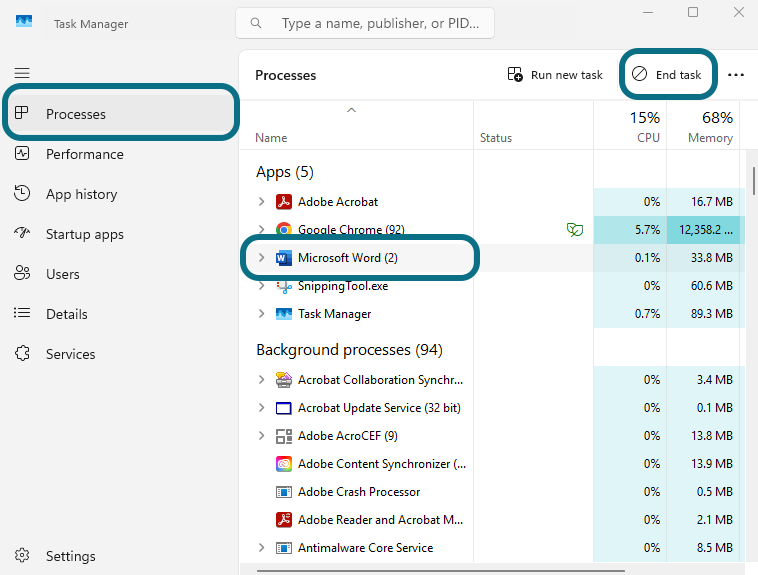Click SnippingTool.exe's 60.6 MB memory cell
Viewport: 758px width, 575px height.
703,286
